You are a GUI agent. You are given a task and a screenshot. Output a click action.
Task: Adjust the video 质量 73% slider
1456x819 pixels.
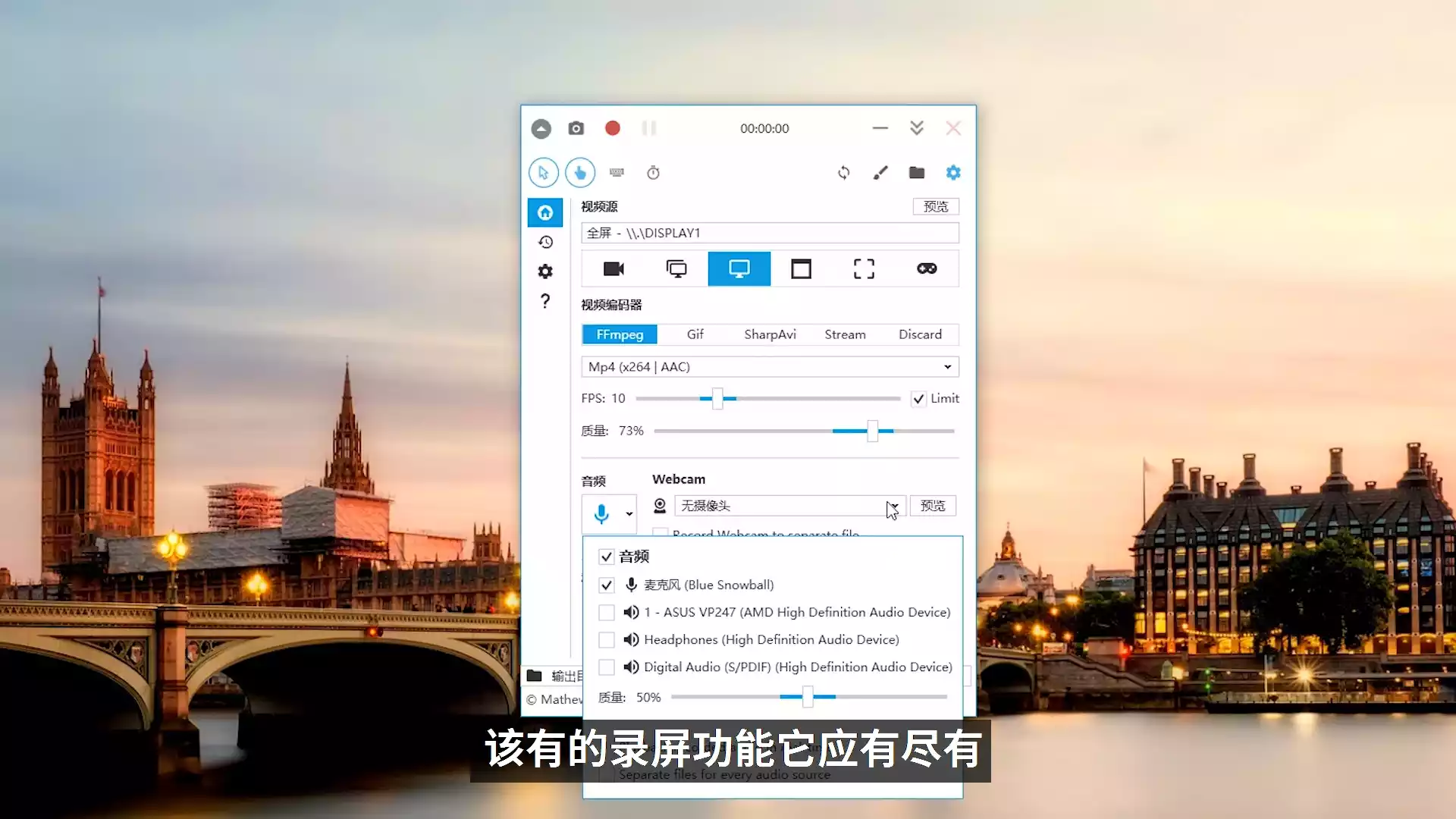tap(873, 431)
